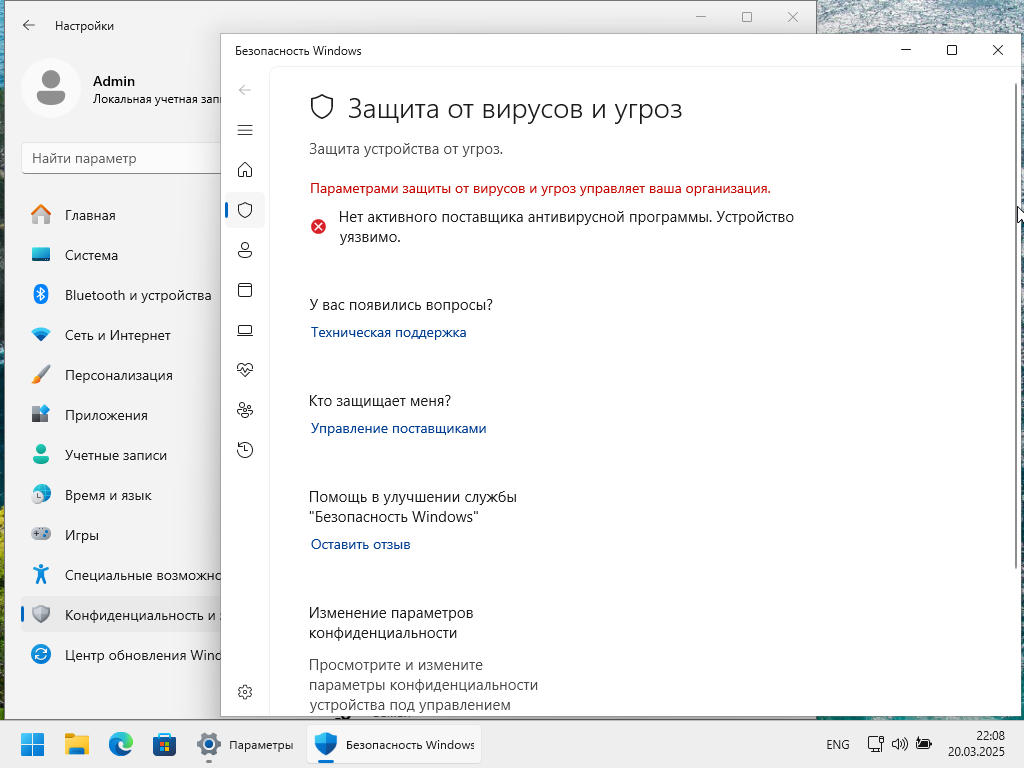This screenshot has height=768, width=1024.
Task: Open Account protection person icon
Action: pos(245,250)
